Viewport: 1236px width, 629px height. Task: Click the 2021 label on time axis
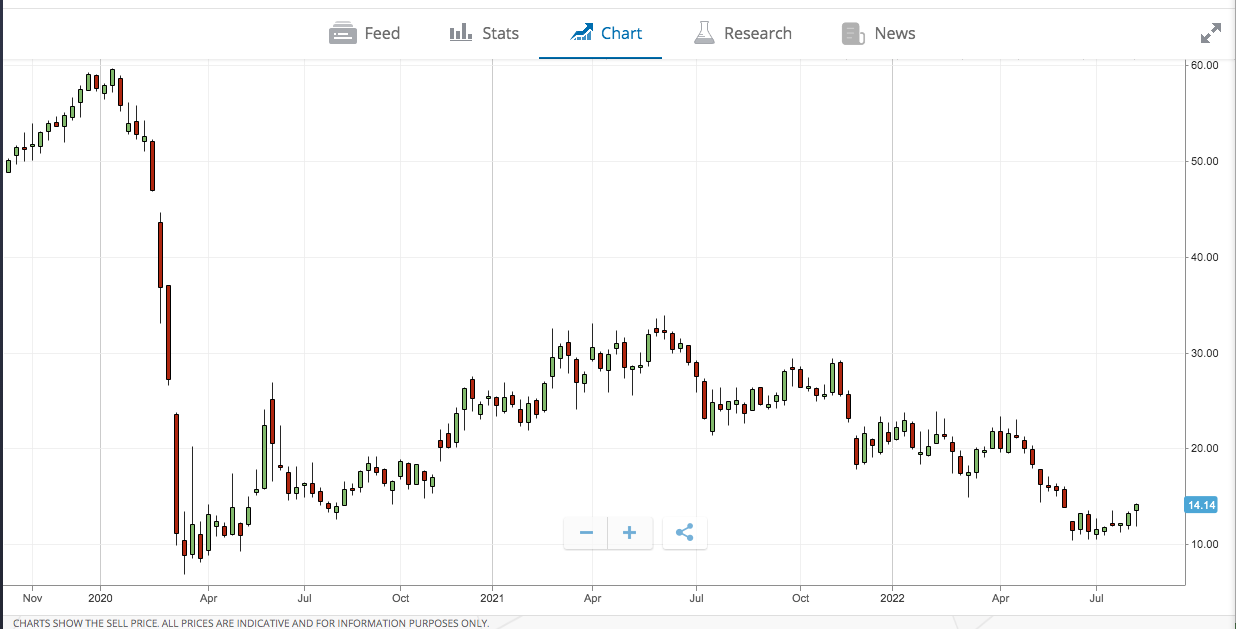[491, 597]
